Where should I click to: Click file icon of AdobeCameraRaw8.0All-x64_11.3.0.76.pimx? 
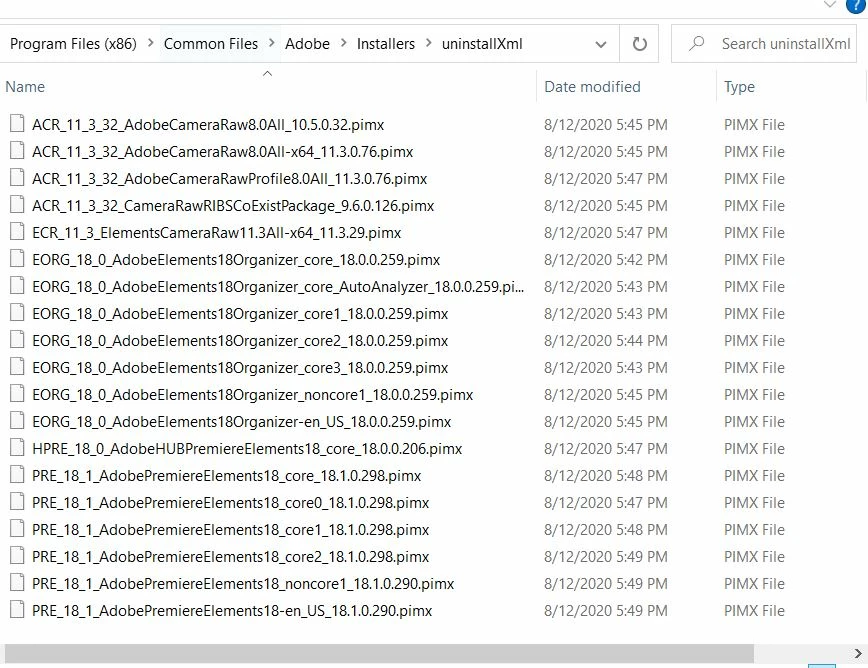point(17,151)
